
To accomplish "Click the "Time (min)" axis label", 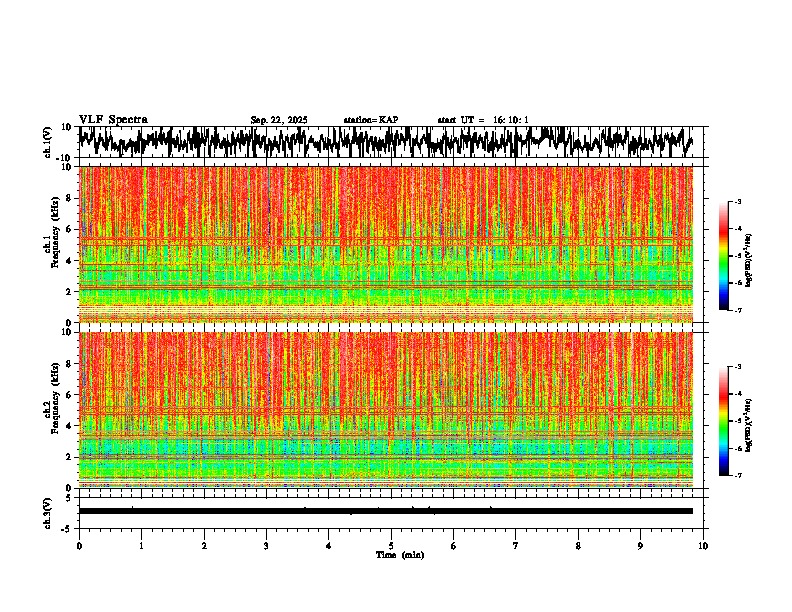I will click(x=400, y=555).
